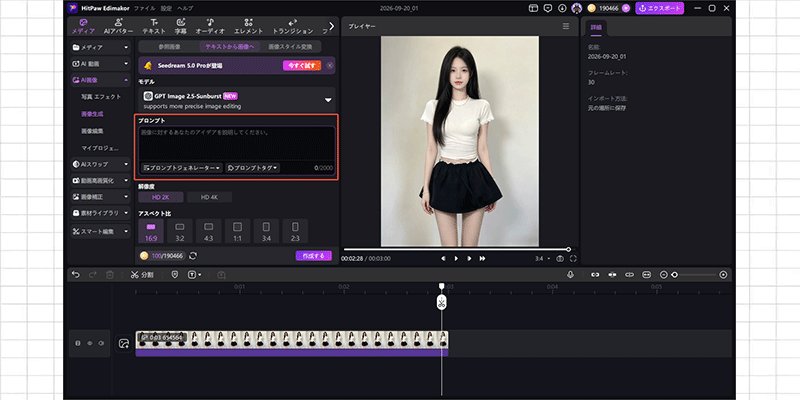Open the 字幕 subtitles tab
Screen dimensions: 800x400
(181, 27)
